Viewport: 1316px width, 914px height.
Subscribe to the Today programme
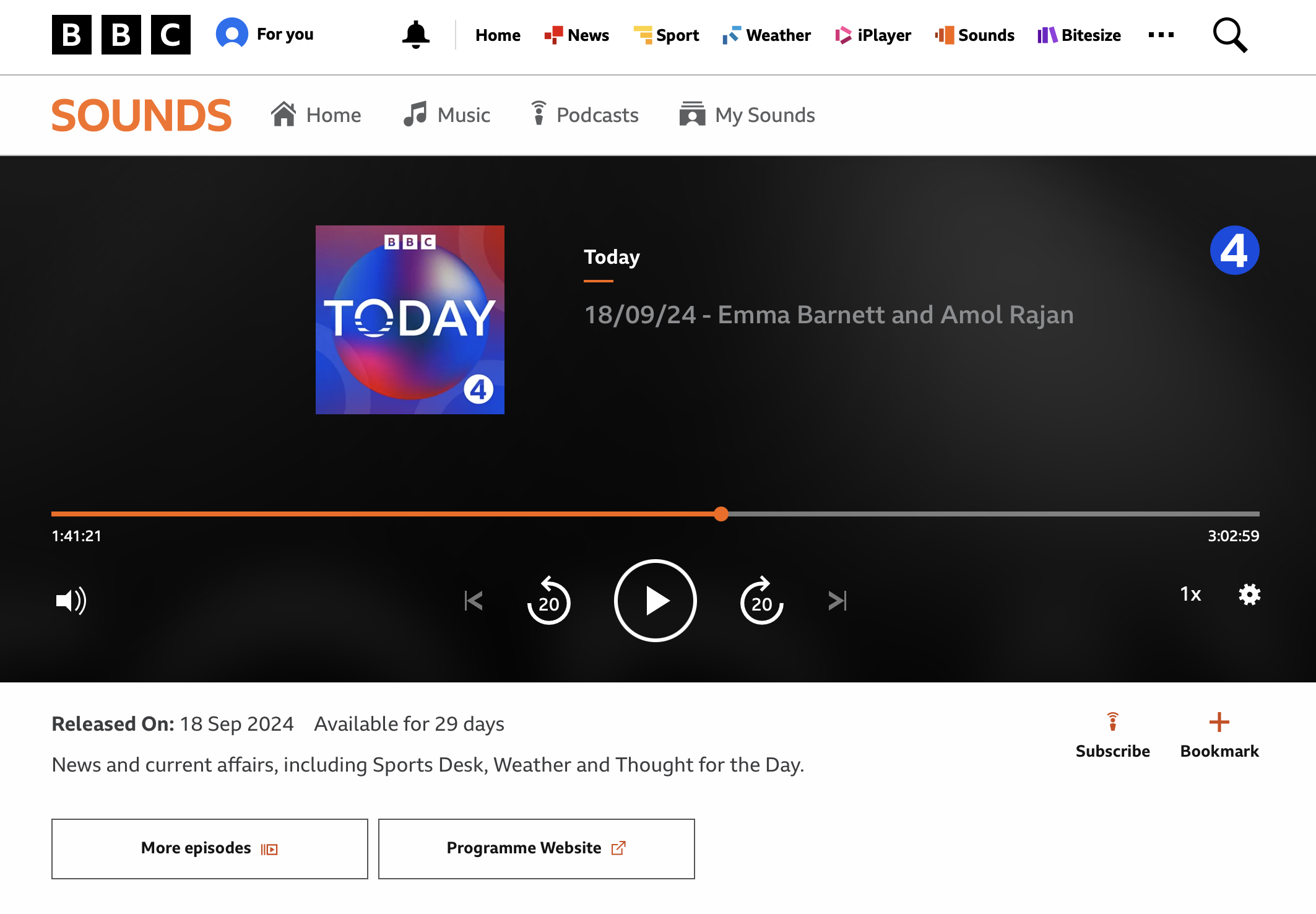coord(1112,736)
